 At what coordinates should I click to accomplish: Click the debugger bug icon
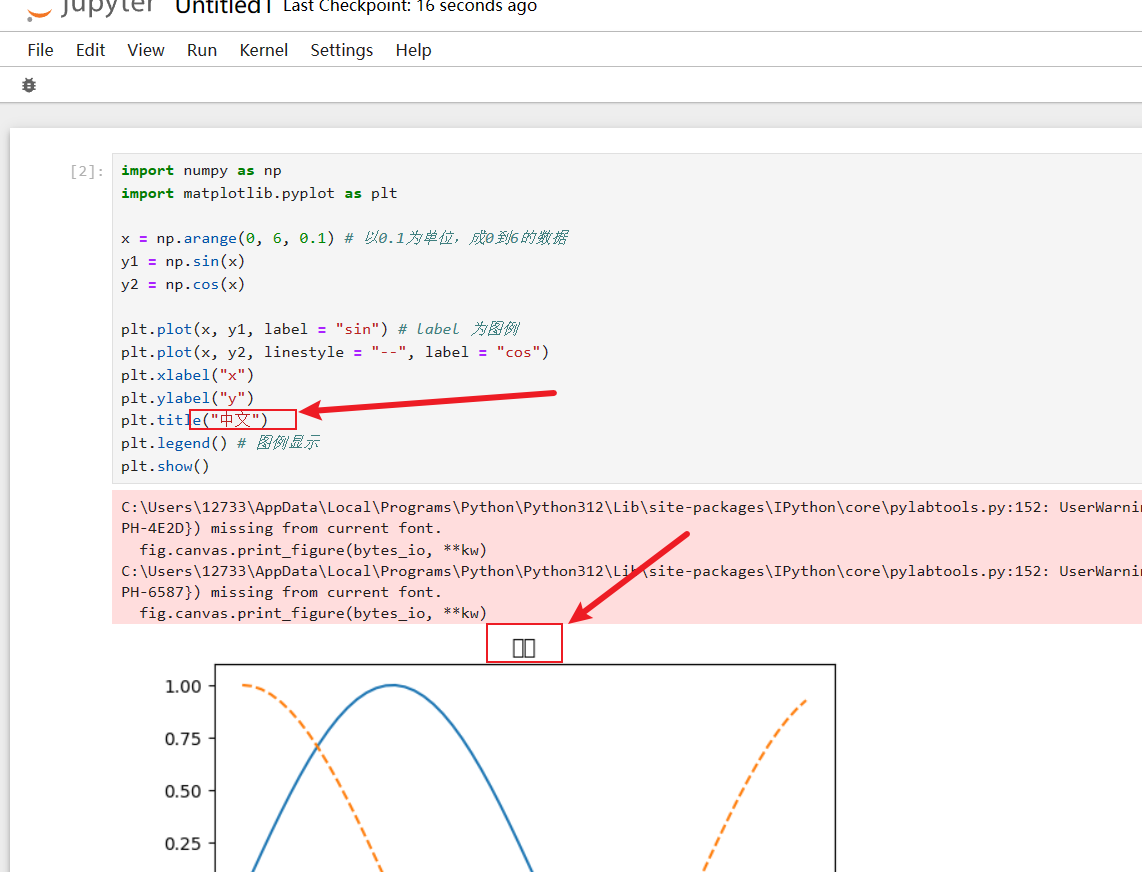pos(29,85)
